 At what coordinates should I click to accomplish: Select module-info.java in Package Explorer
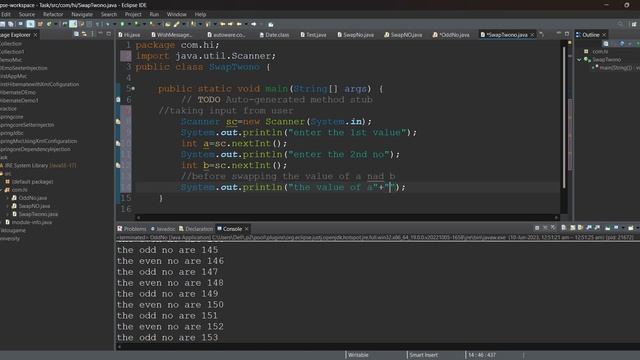31,222
